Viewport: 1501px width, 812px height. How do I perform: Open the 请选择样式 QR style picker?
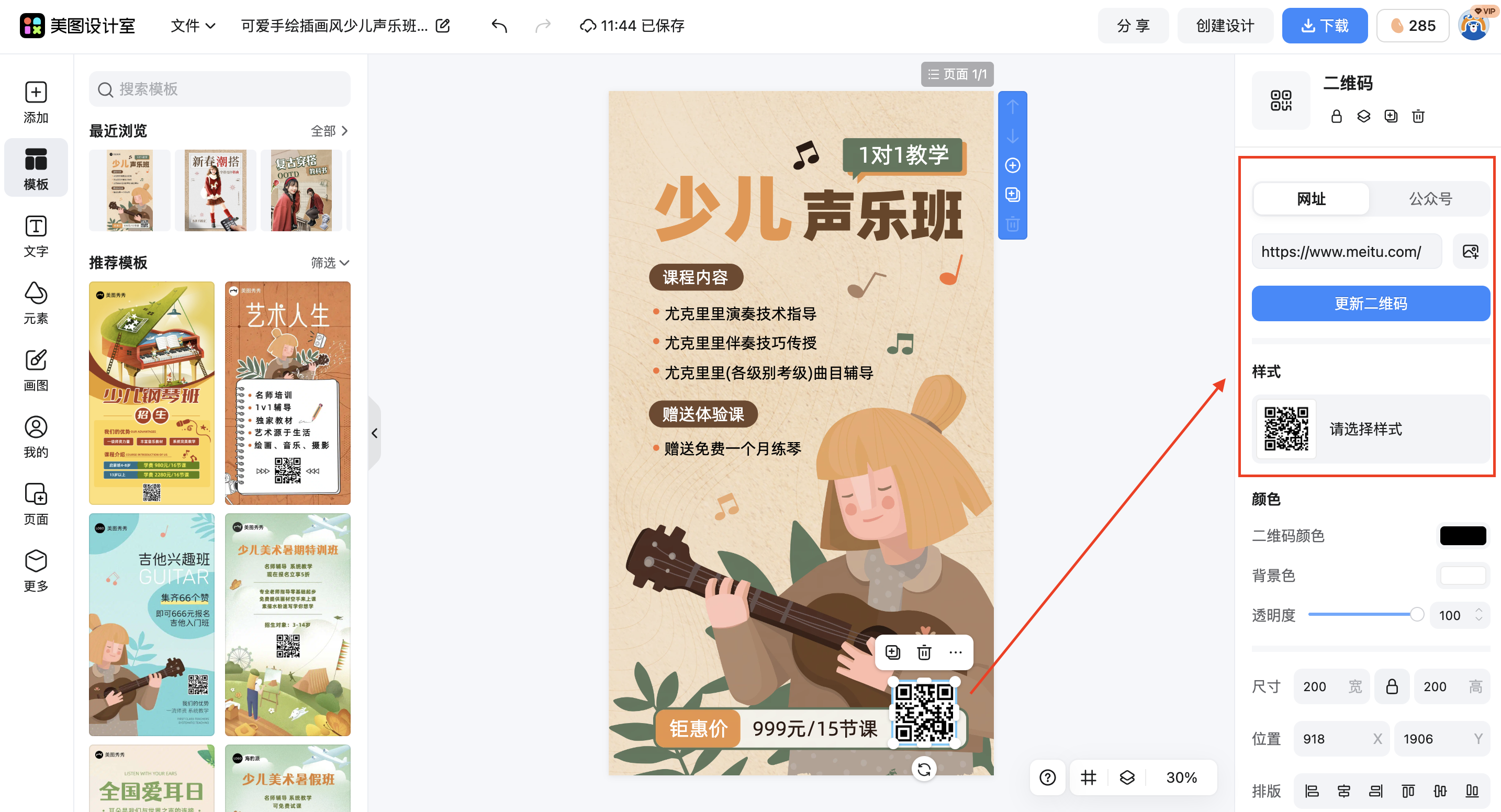(1369, 430)
